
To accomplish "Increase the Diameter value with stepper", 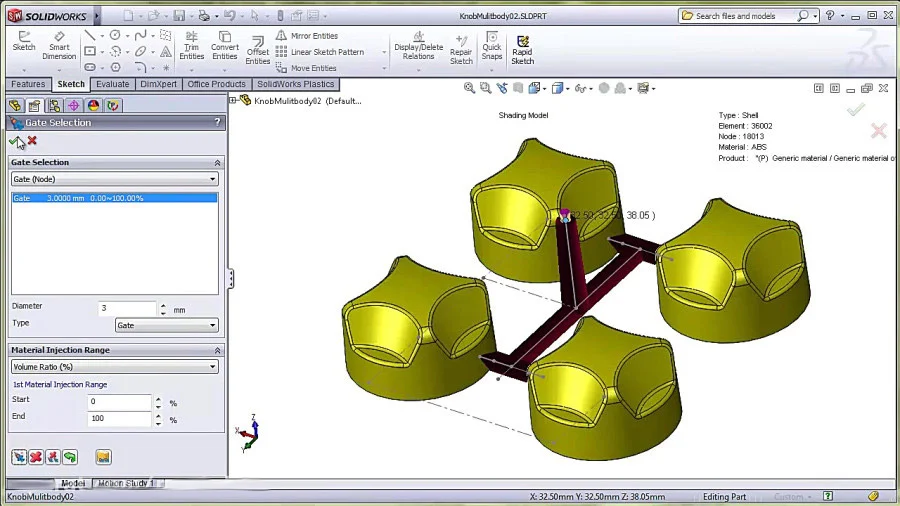I will pos(163,306).
